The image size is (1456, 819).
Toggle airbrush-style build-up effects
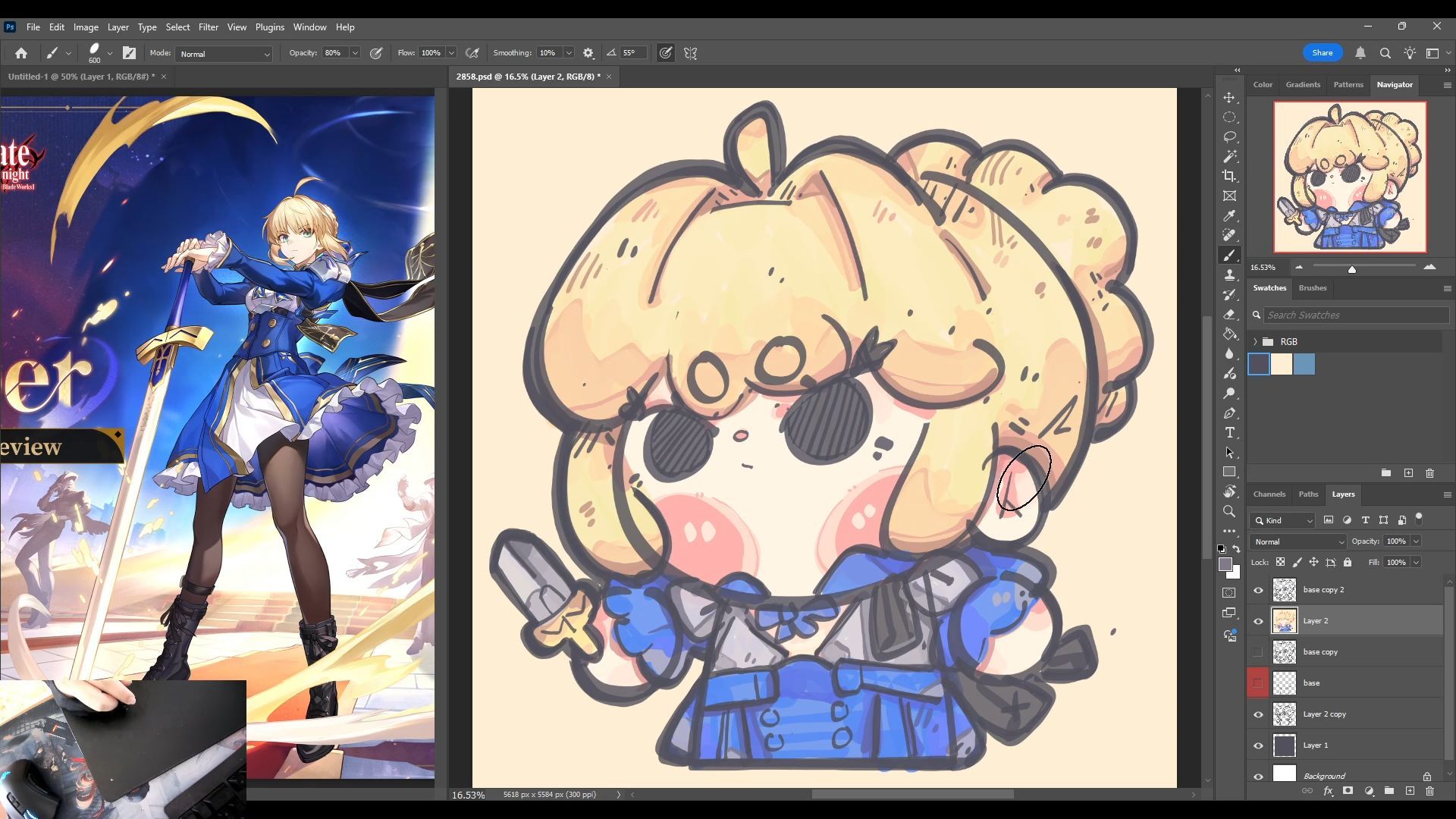(x=472, y=53)
